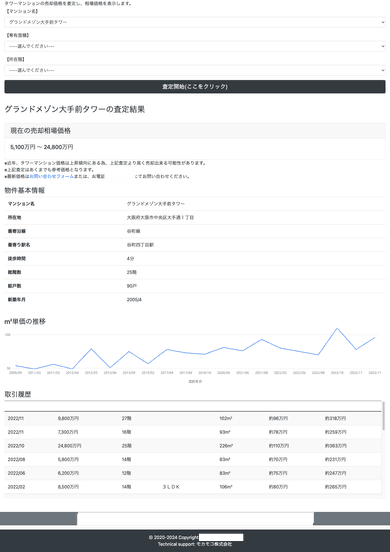Click the 谷町線 railway line value

tap(133, 231)
